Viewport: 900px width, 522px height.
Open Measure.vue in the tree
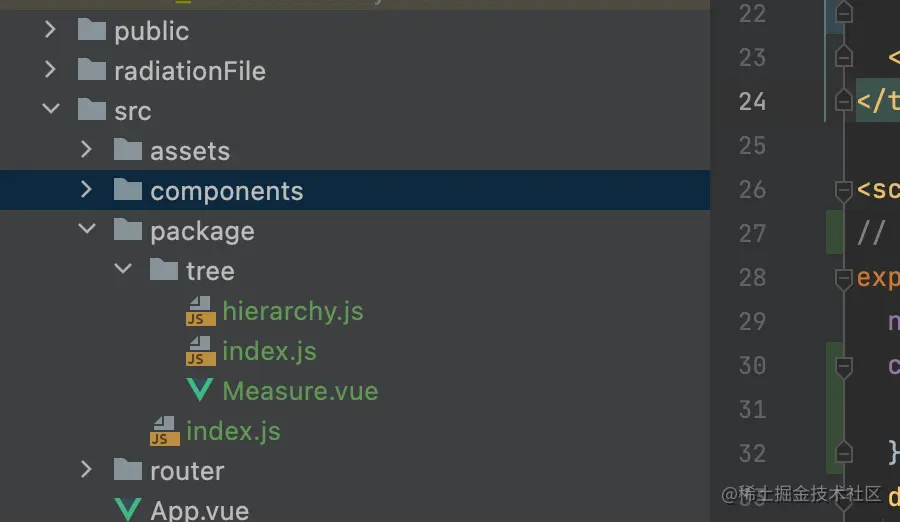300,391
